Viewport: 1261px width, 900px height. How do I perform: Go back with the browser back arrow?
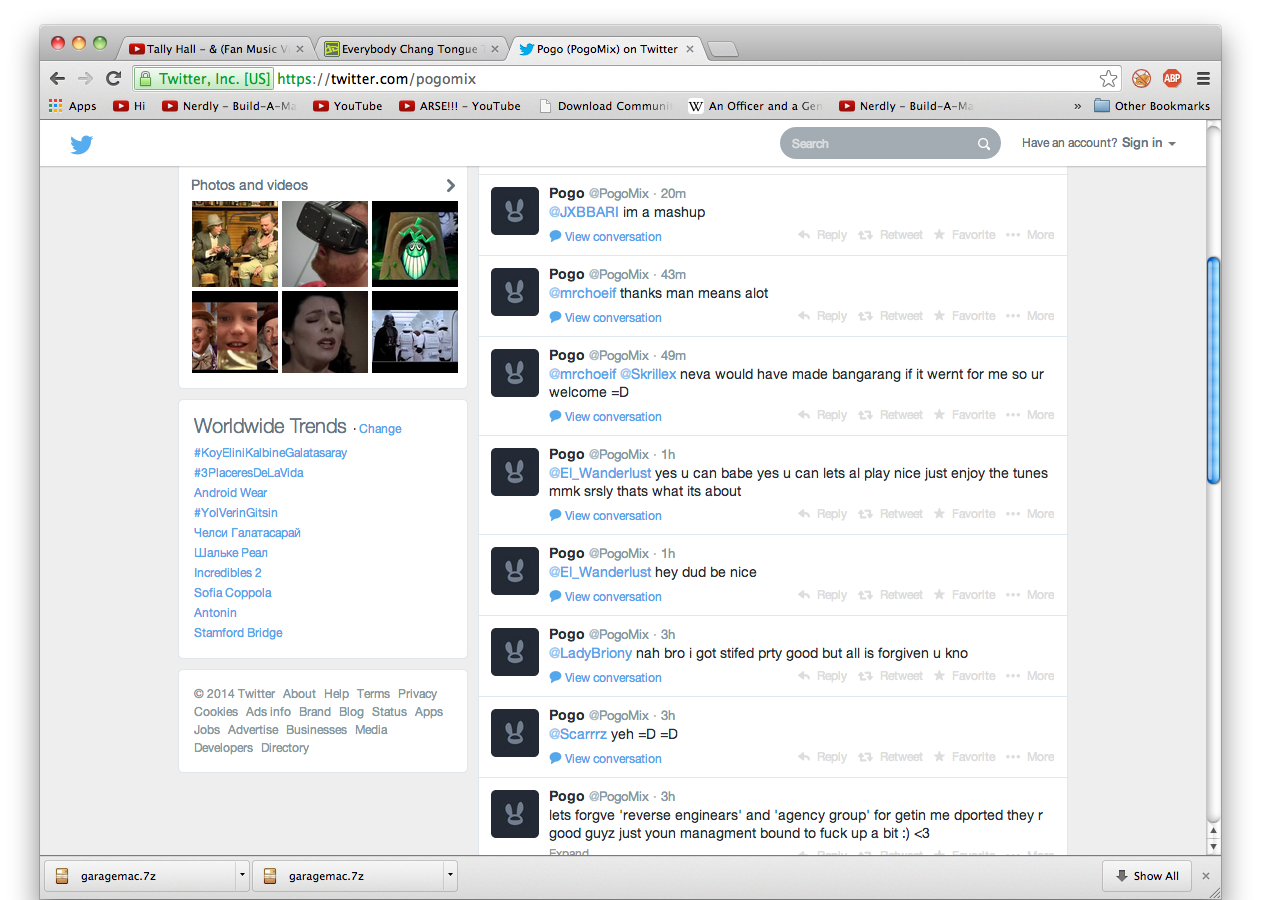(58, 79)
